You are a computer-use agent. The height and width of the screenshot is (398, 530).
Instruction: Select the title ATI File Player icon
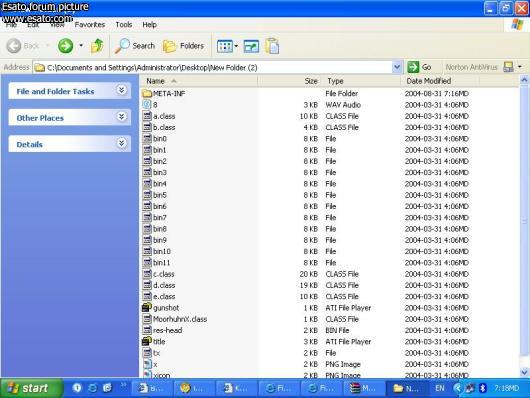pos(147,341)
